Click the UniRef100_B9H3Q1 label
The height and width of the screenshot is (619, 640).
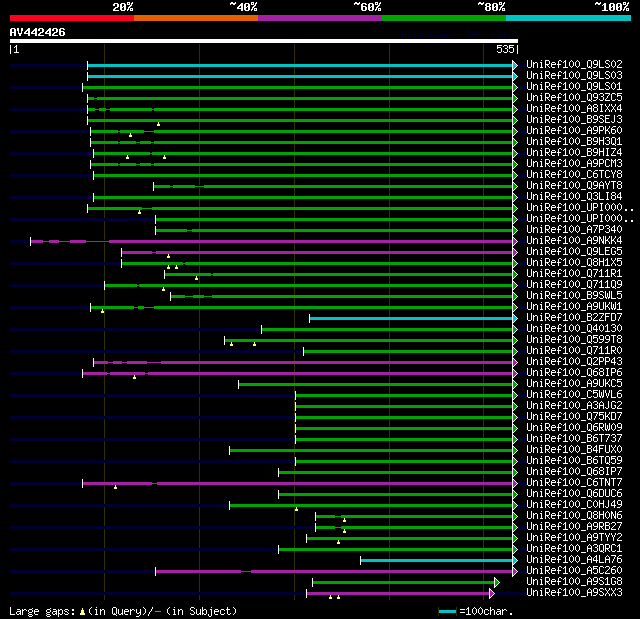574,142
